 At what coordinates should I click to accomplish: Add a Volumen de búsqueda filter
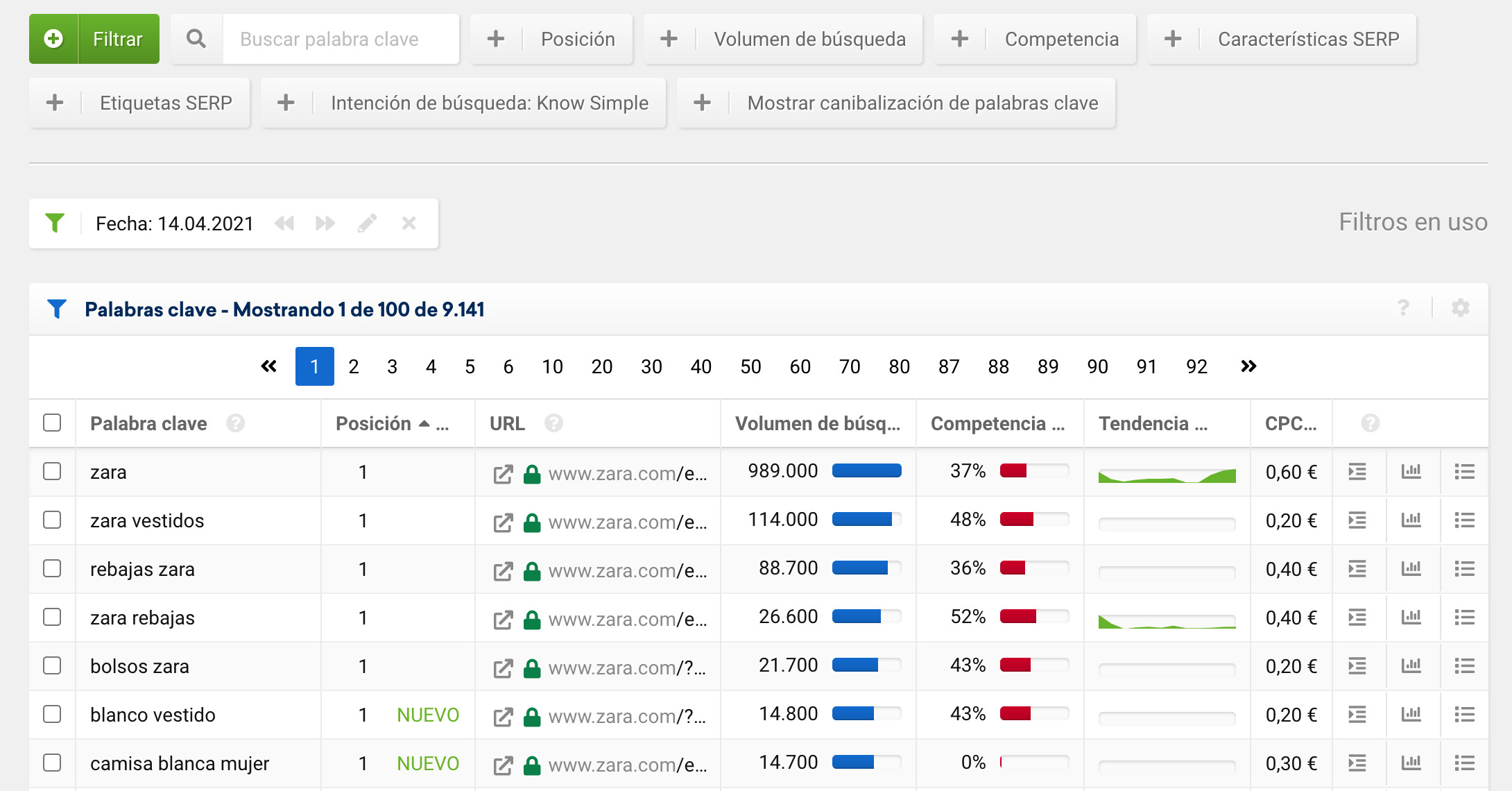(783, 39)
